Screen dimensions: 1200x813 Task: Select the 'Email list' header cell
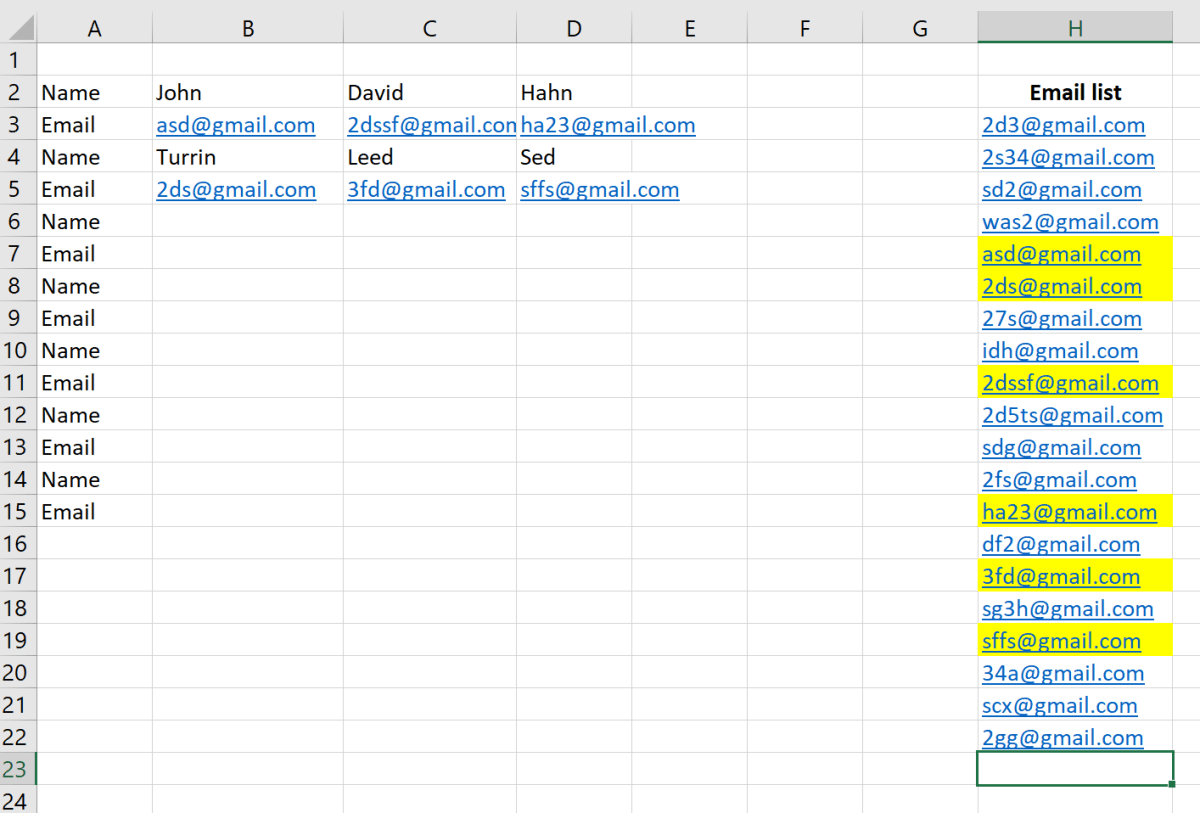(1075, 92)
